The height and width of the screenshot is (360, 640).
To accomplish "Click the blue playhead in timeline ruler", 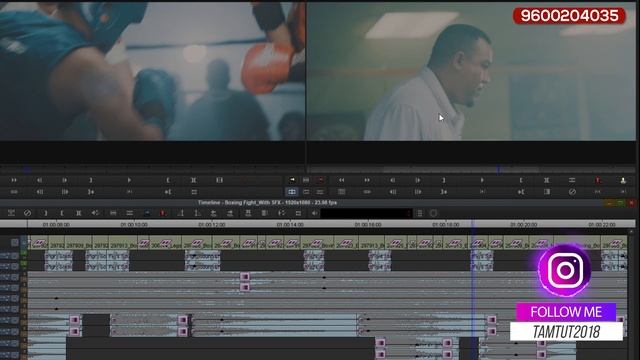I will [473, 224].
